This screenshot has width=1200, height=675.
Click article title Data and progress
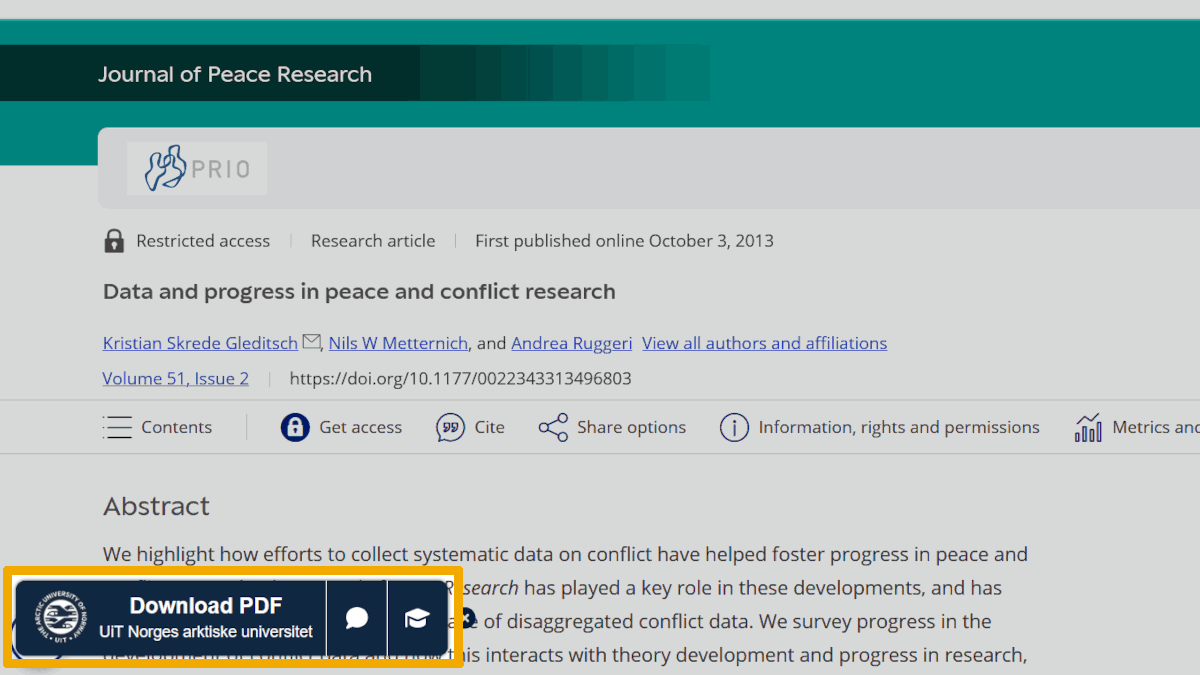(x=359, y=292)
